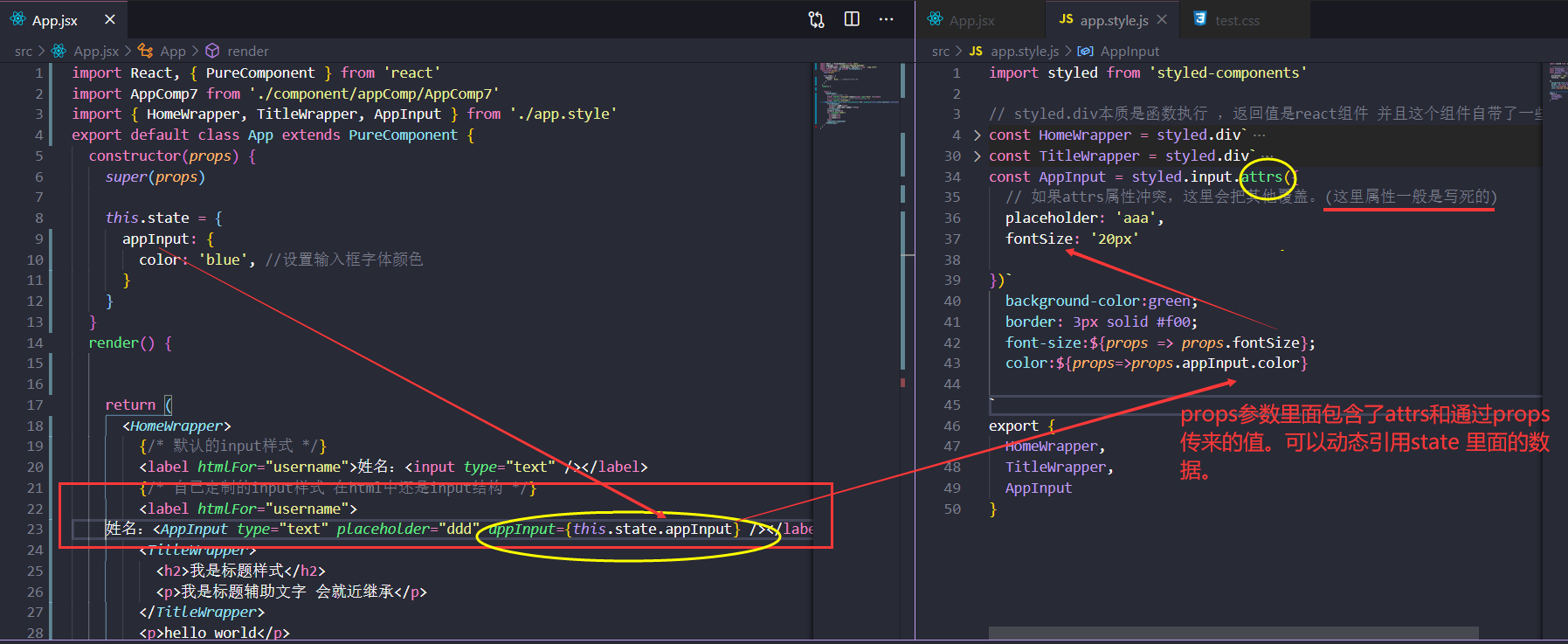Click 'attrs' call on line 34

tap(1261, 177)
